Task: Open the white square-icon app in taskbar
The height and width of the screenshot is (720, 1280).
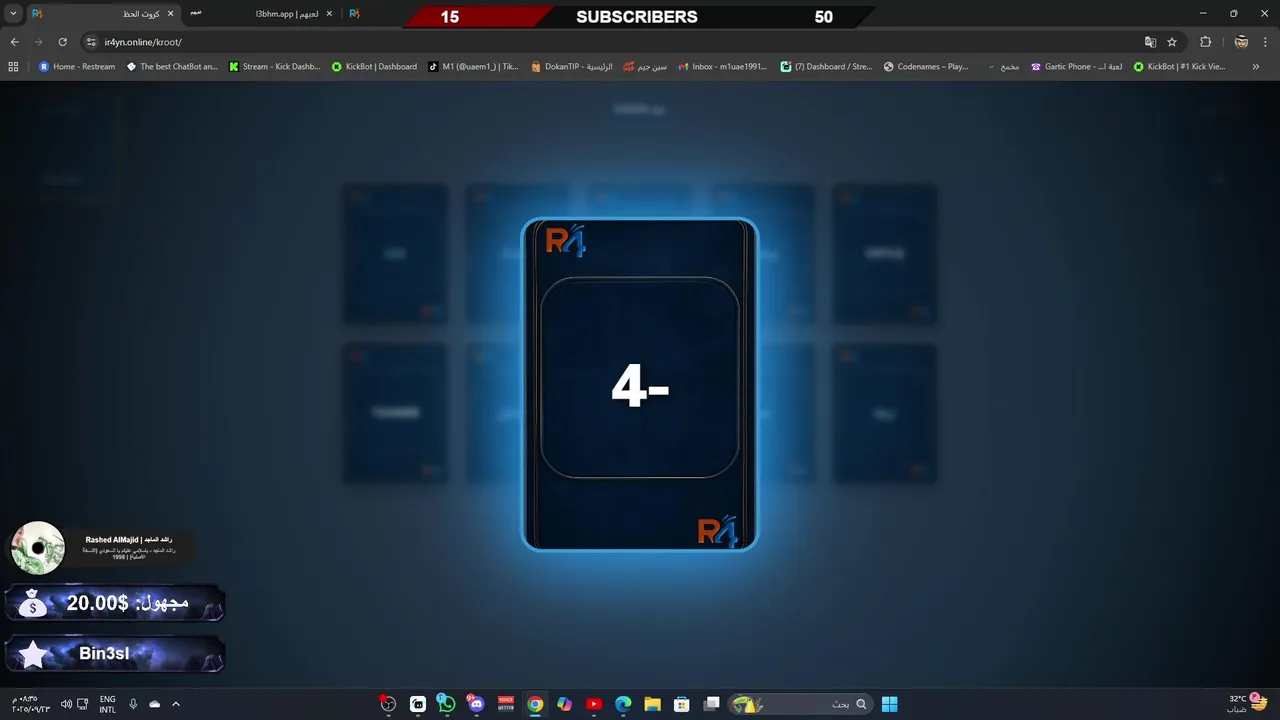Action: (x=418, y=704)
